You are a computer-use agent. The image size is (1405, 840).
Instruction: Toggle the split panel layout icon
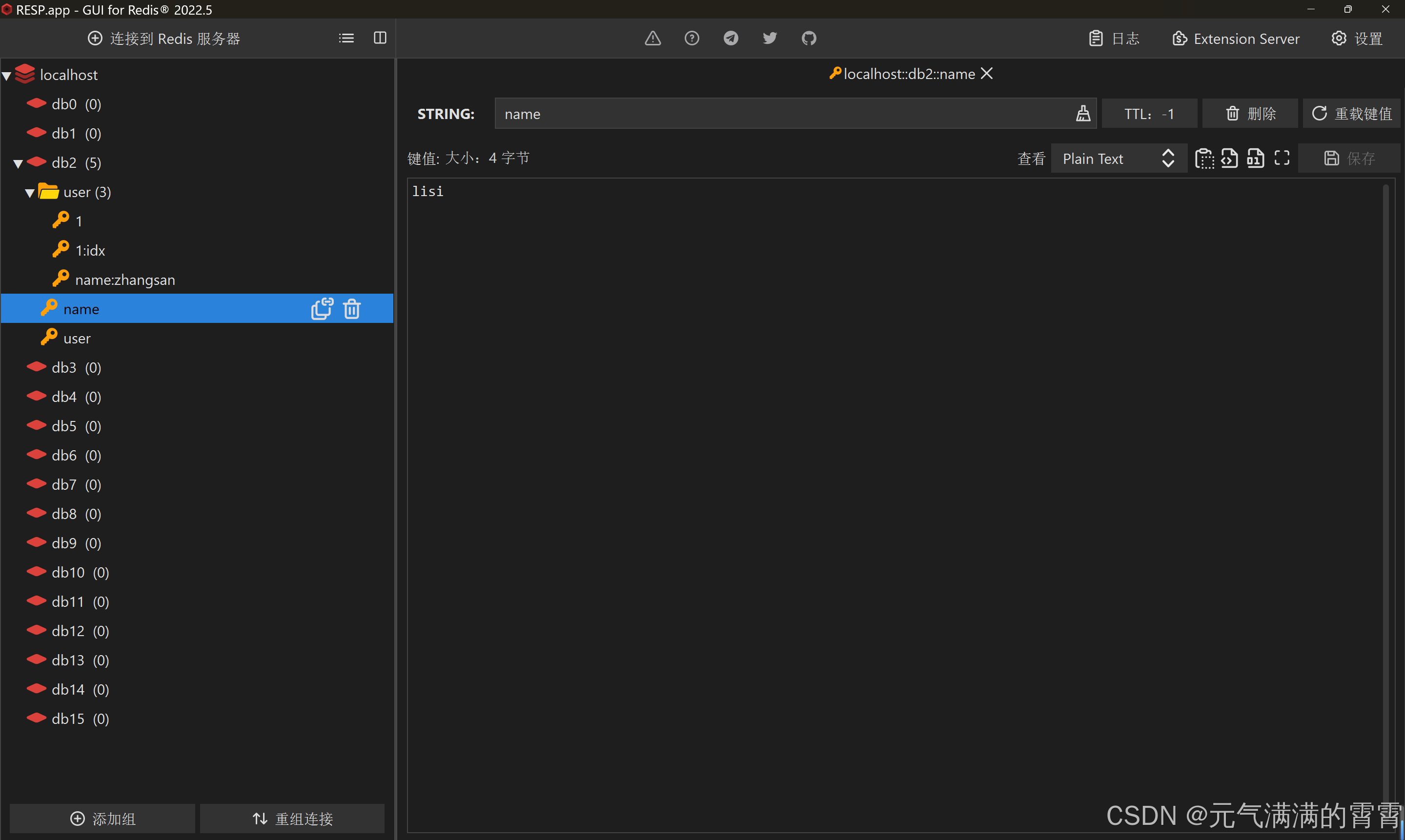pyautogui.click(x=380, y=39)
